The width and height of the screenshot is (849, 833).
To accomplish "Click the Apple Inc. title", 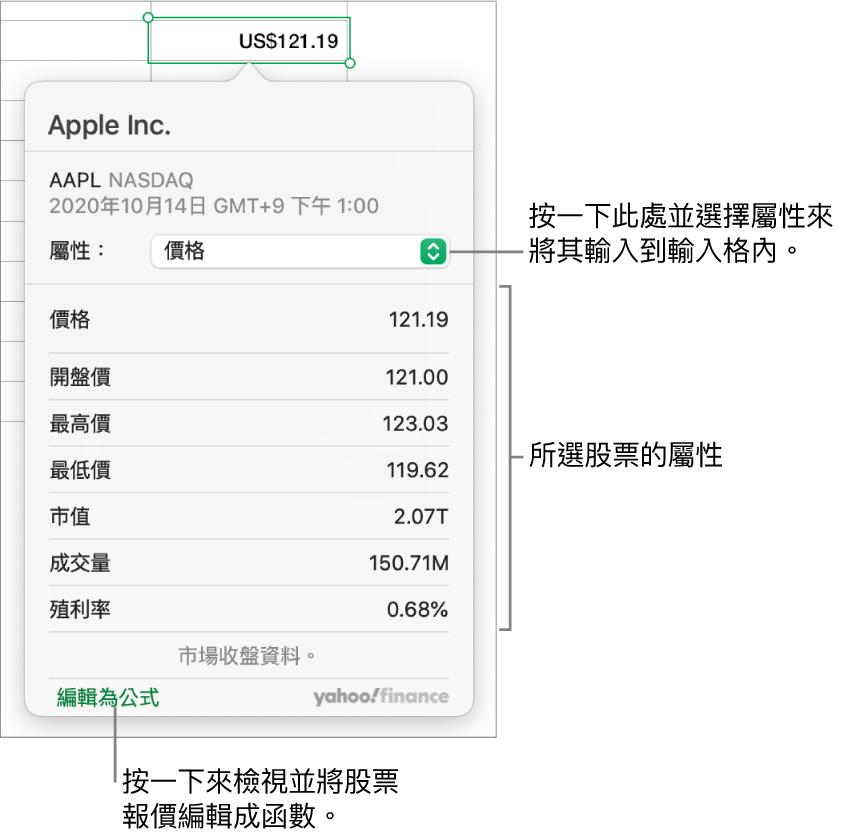I will (109, 126).
